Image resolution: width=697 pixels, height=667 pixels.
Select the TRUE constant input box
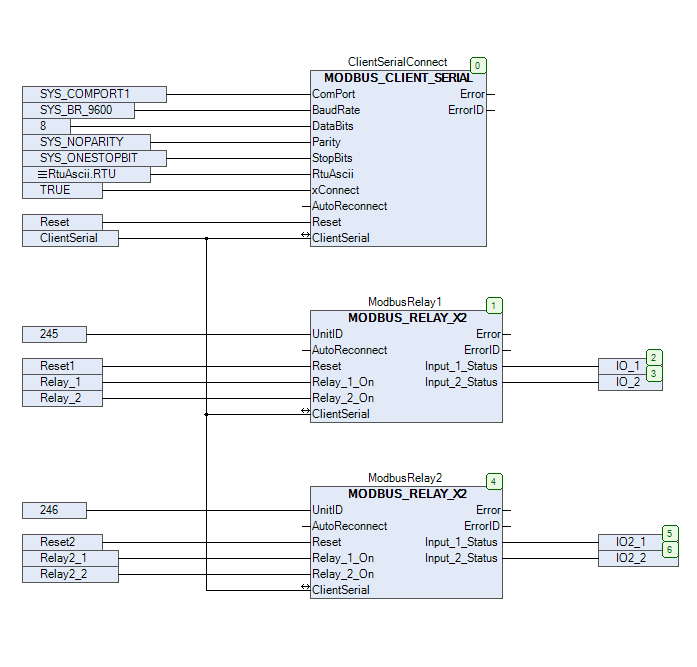(x=62, y=190)
